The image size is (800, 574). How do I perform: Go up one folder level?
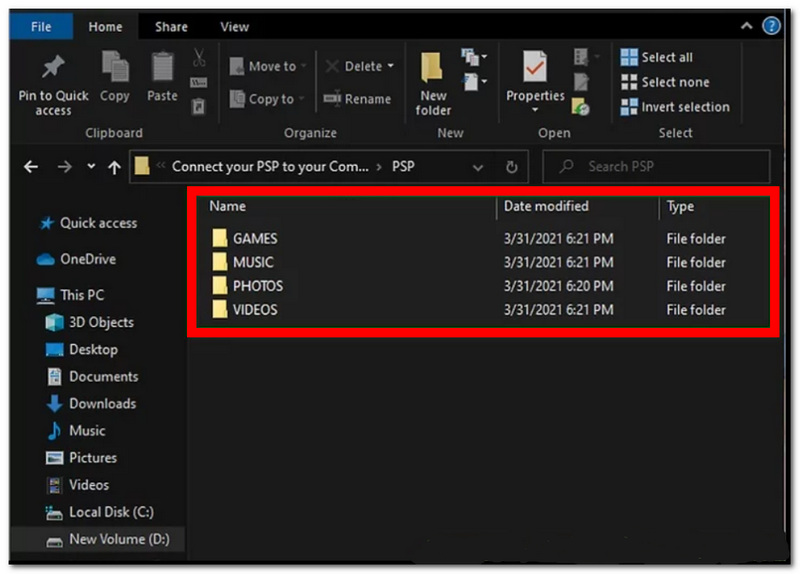tap(114, 167)
